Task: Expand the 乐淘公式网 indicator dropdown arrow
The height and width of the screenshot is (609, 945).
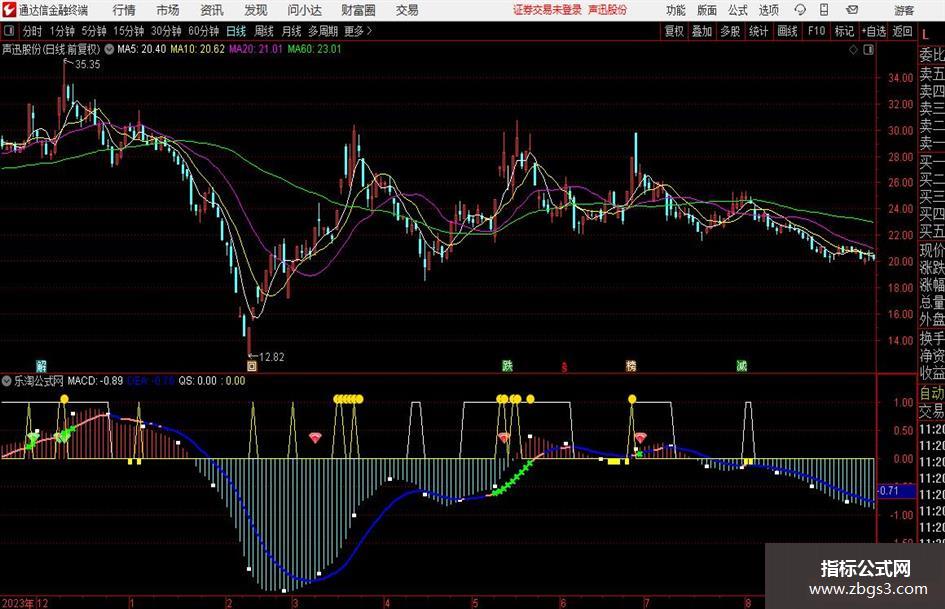Action: click(7, 381)
